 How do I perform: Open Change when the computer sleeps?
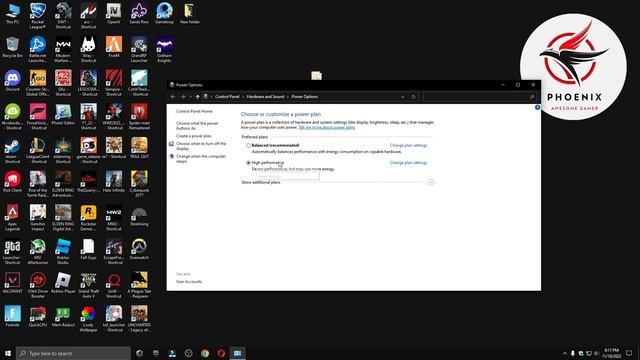(201, 158)
